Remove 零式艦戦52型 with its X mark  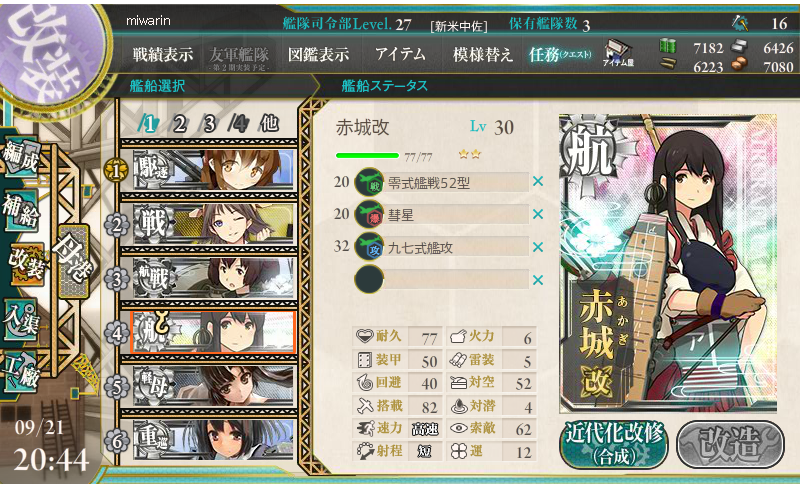(537, 181)
